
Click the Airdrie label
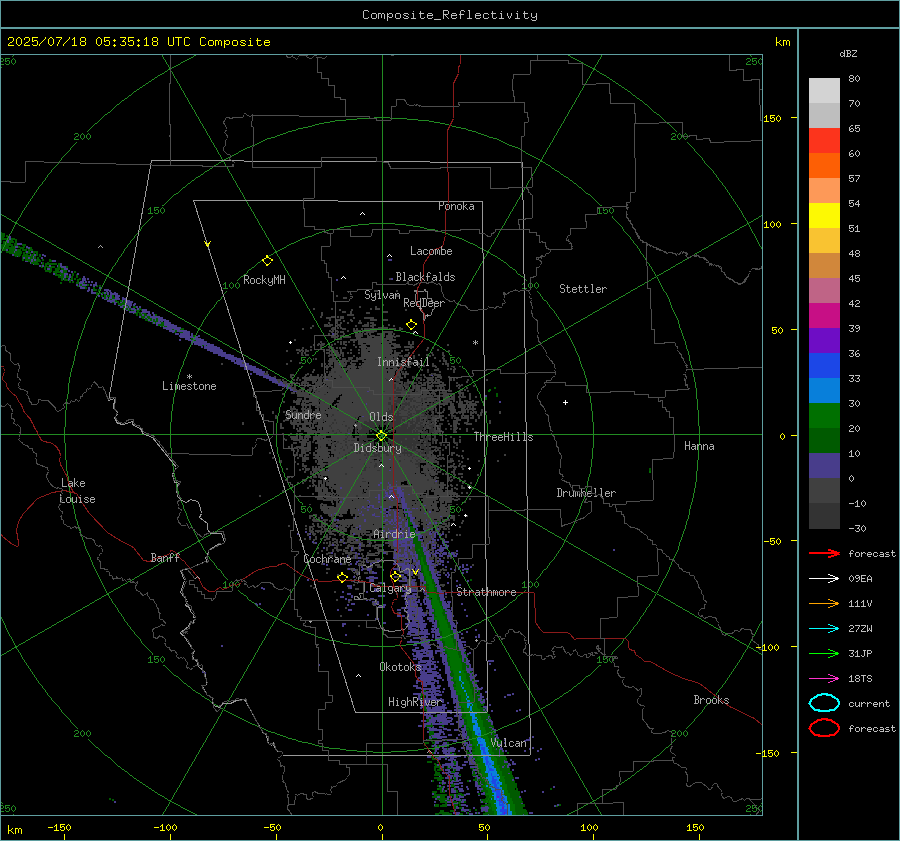coord(394,534)
